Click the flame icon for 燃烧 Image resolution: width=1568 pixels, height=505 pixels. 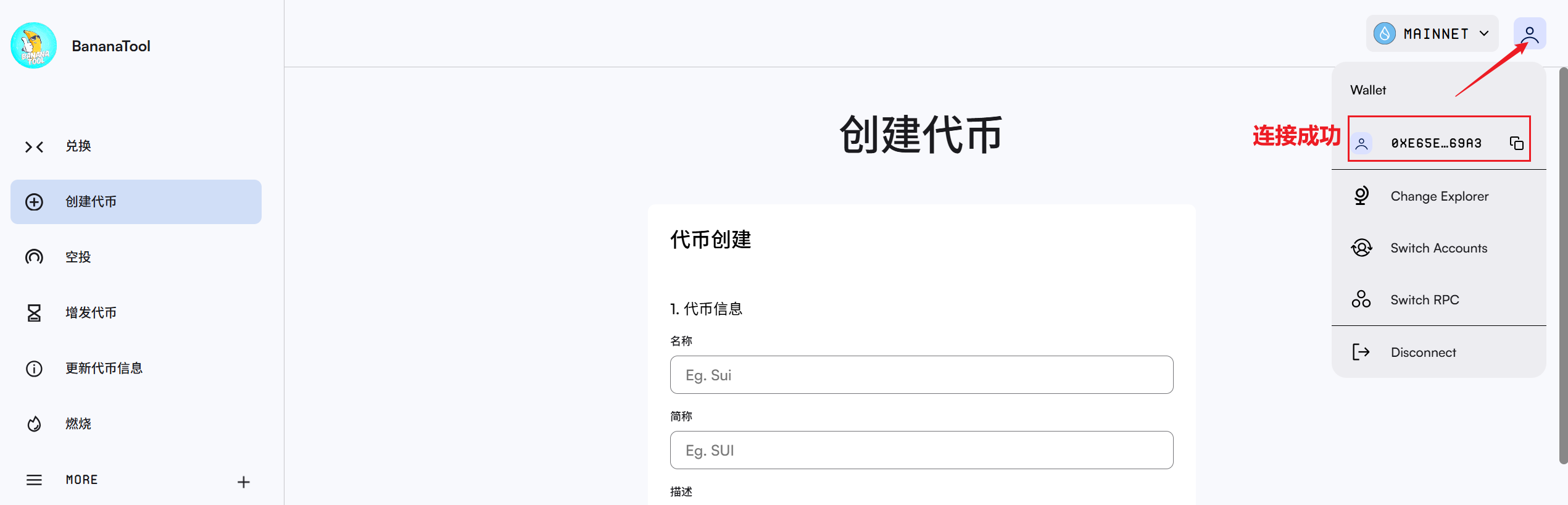tap(34, 424)
